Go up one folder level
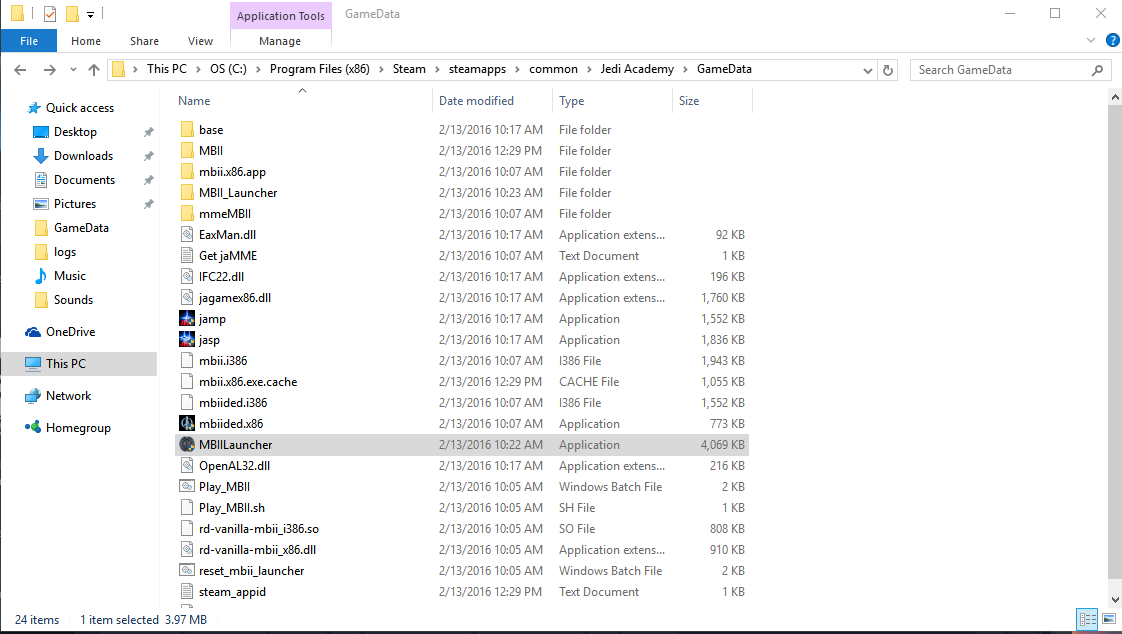This screenshot has width=1122, height=634. coord(94,69)
